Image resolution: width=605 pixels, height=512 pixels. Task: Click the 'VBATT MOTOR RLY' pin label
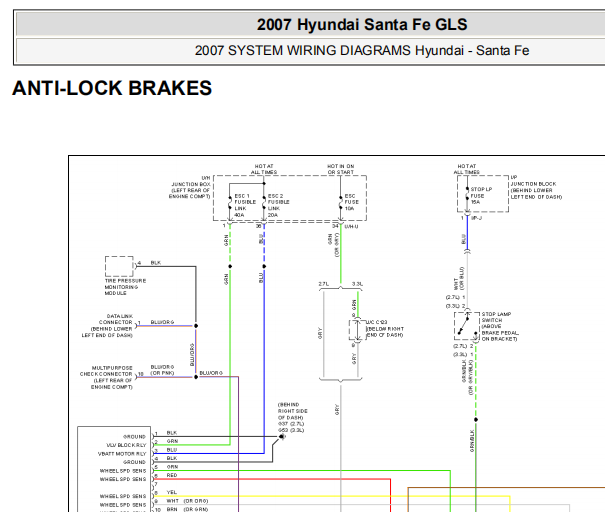pos(122,454)
